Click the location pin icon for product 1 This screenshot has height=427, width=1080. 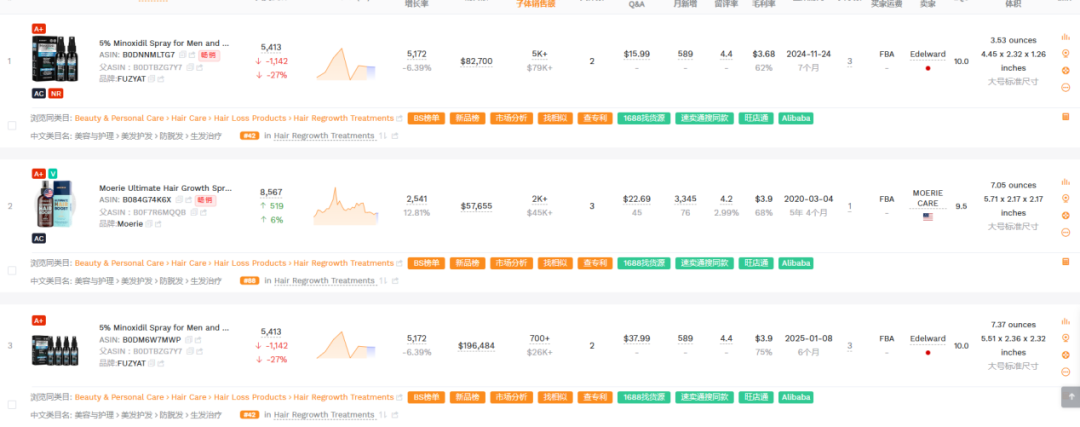(x=1066, y=54)
